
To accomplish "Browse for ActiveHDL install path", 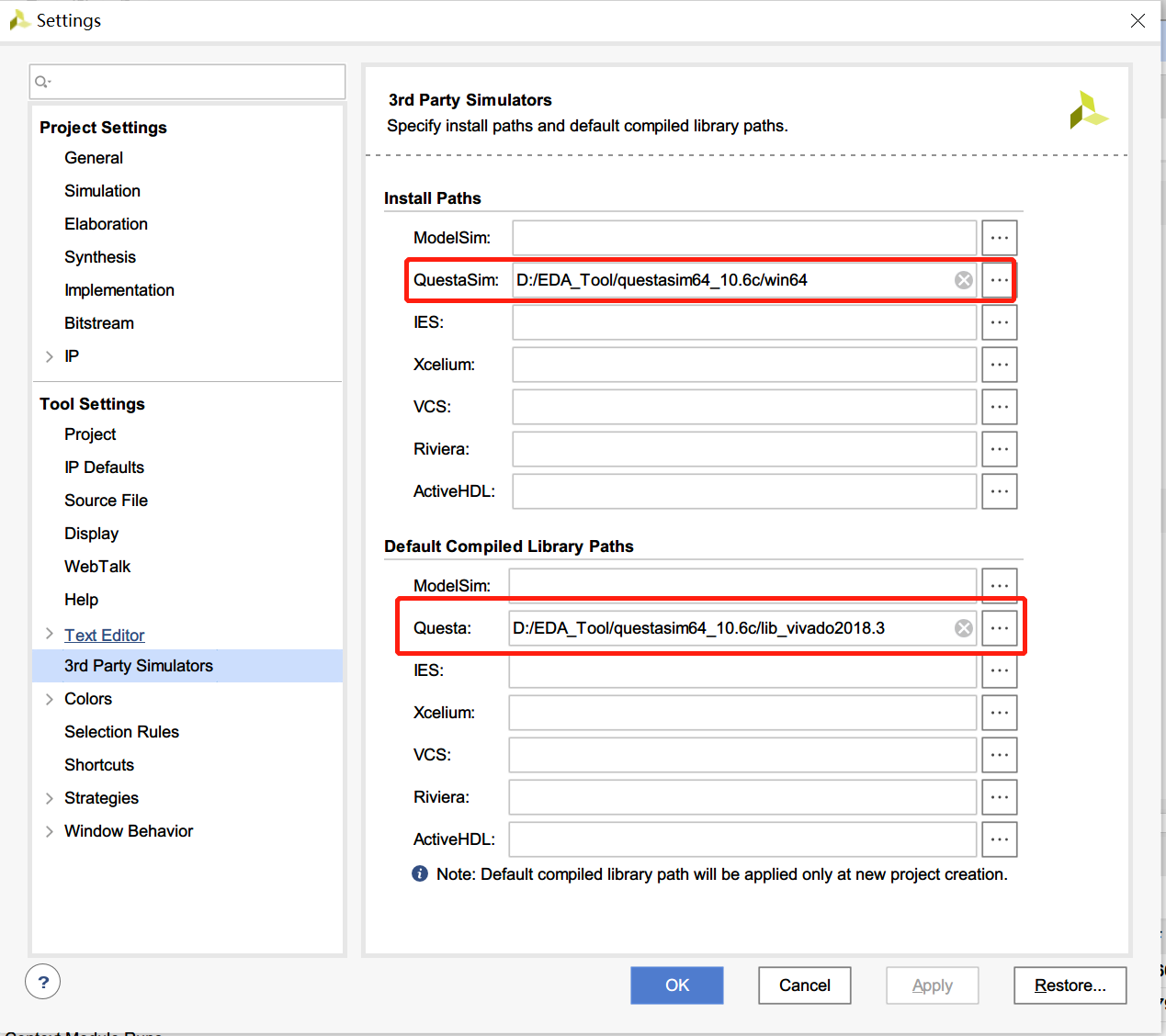I will (1000, 491).
